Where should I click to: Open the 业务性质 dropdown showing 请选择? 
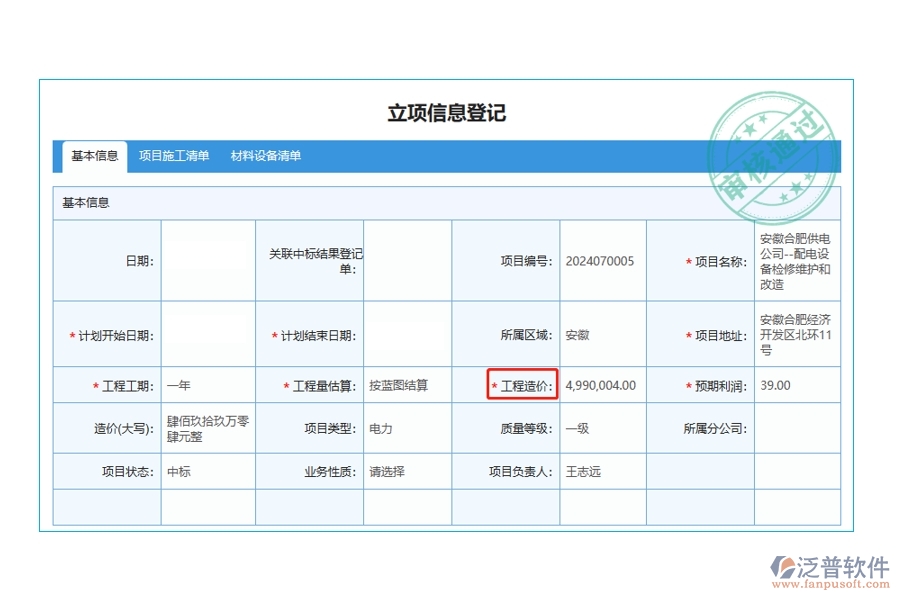406,470
